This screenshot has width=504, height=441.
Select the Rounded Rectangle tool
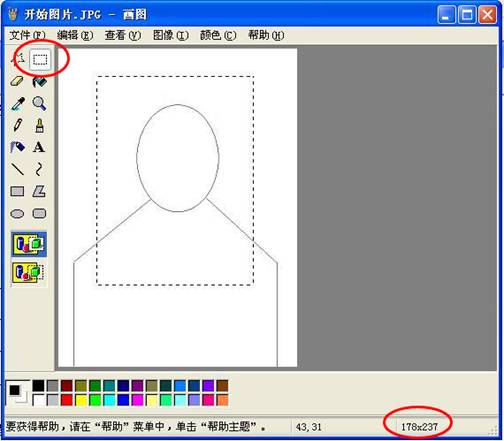[39, 213]
